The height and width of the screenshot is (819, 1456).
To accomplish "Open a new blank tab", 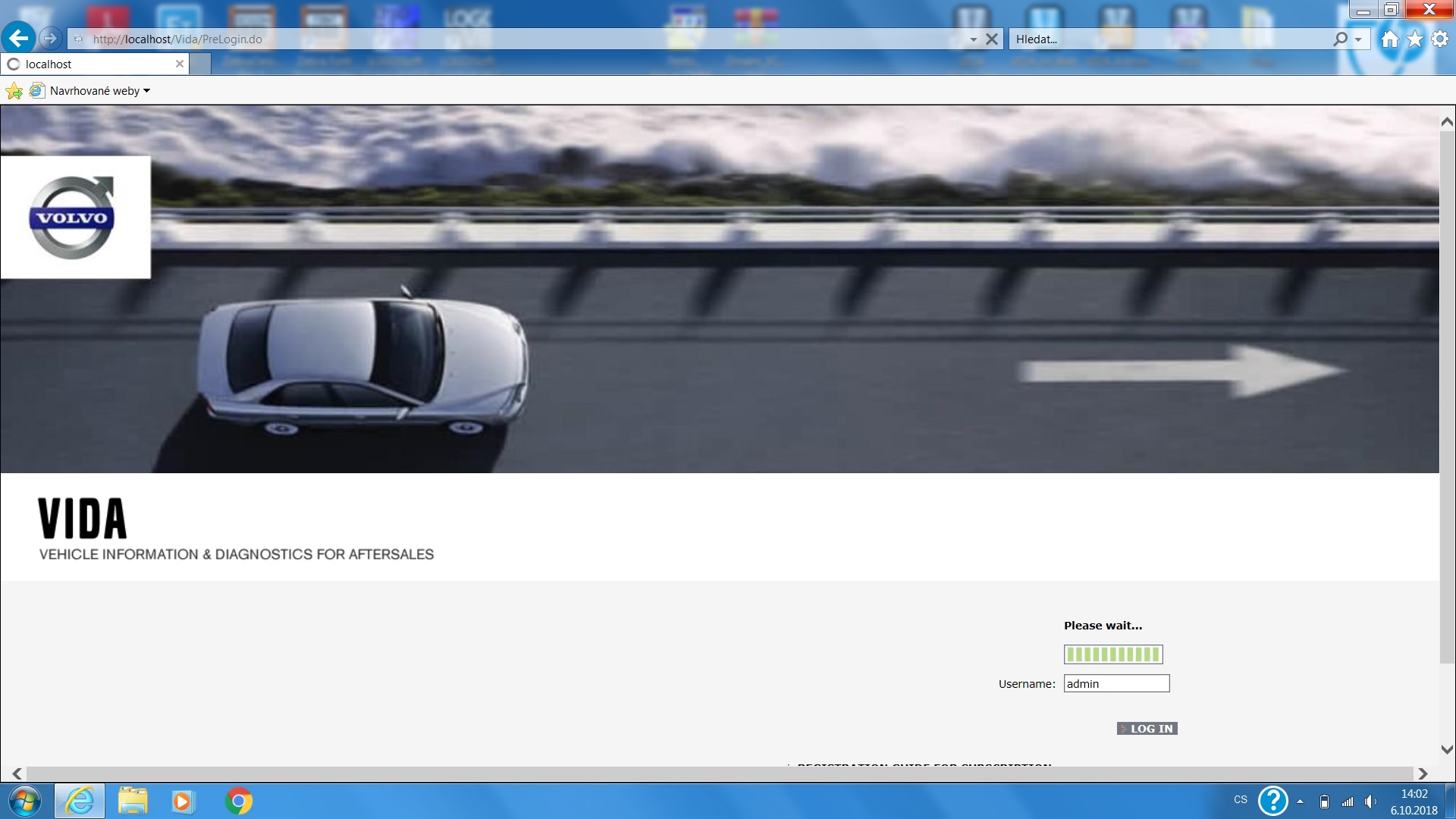I will click(x=199, y=64).
